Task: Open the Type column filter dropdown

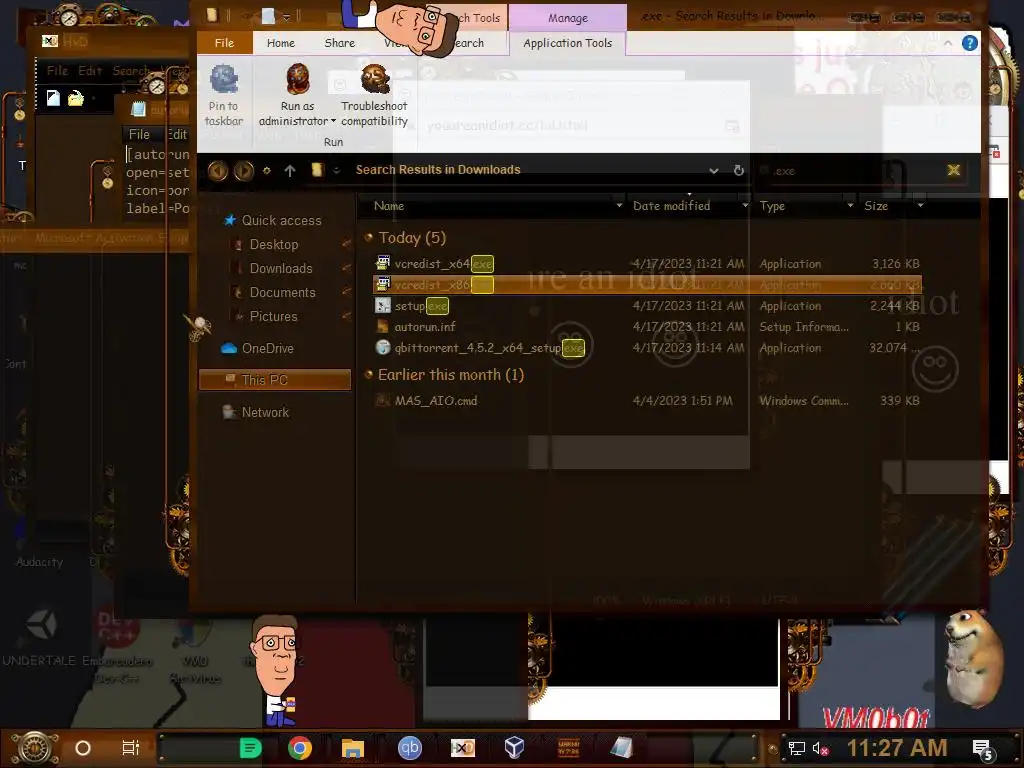Action: coord(850,206)
